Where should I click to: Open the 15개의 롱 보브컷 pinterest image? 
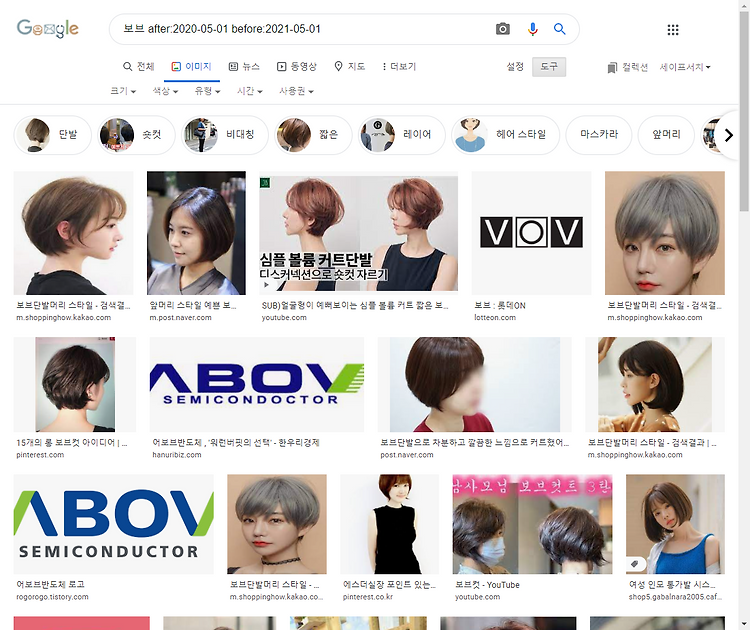[75, 385]
